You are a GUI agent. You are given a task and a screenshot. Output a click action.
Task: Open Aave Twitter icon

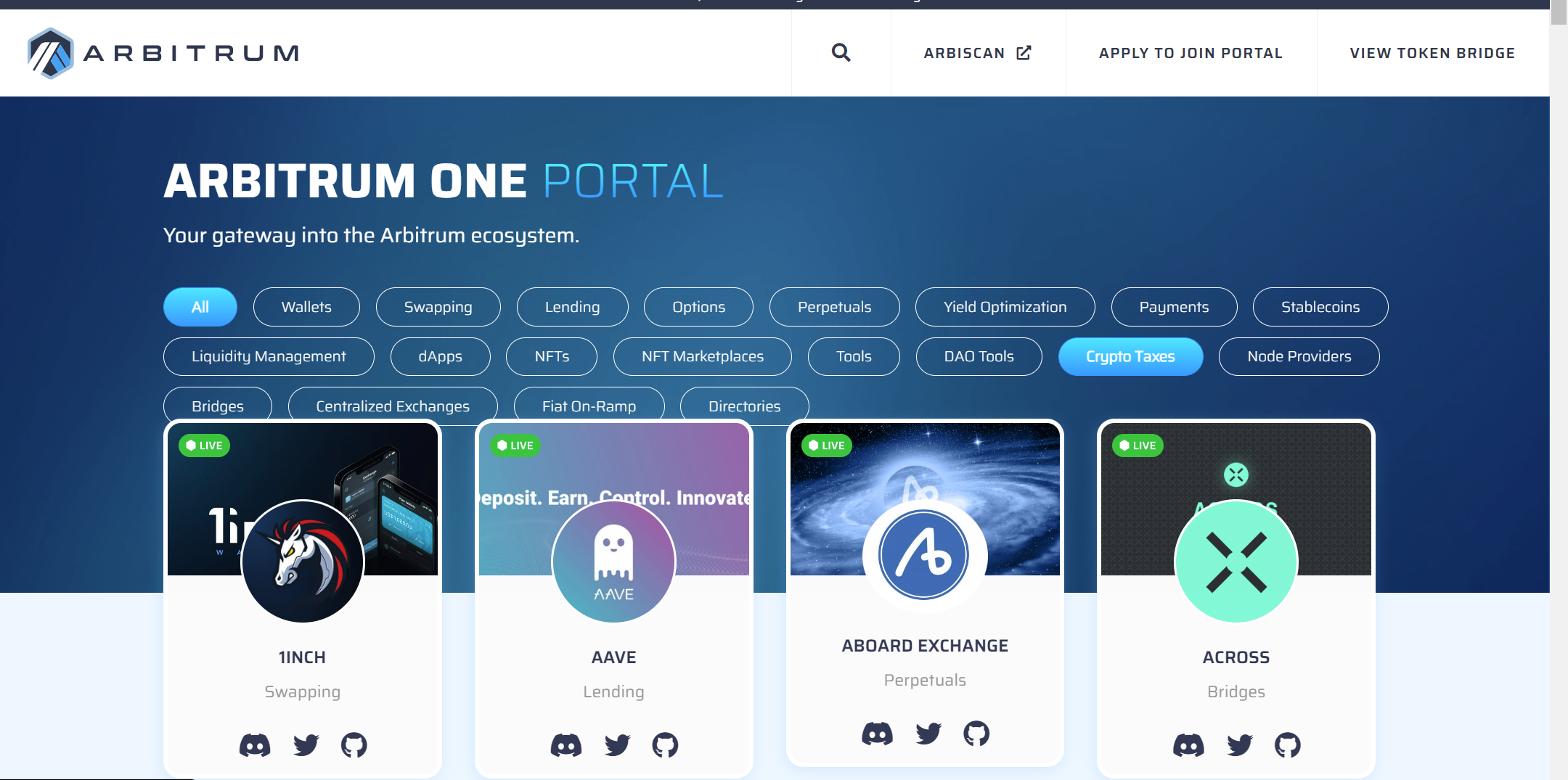[617, 745]
